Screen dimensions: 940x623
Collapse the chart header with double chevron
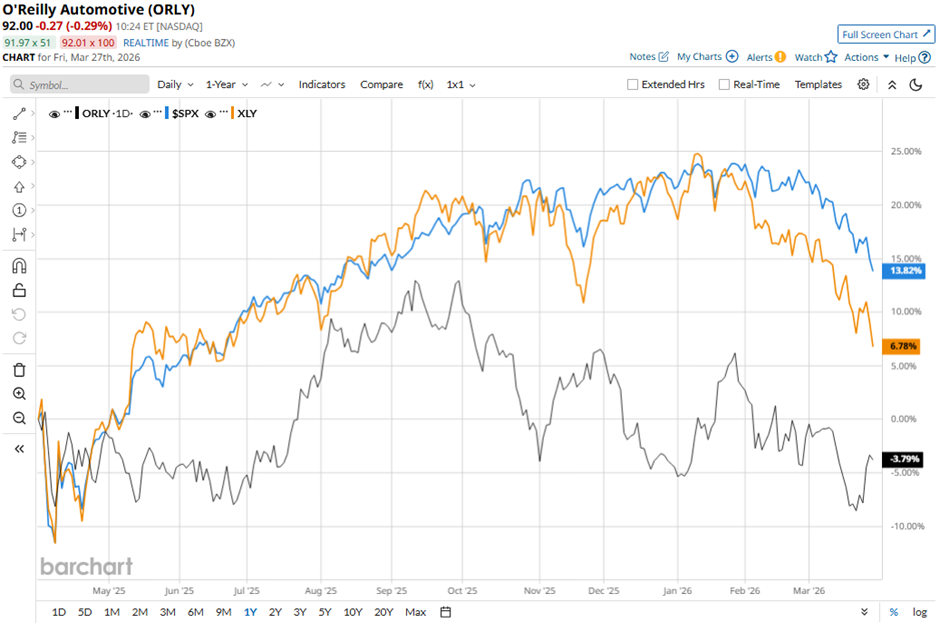click(x=892, y=85)
